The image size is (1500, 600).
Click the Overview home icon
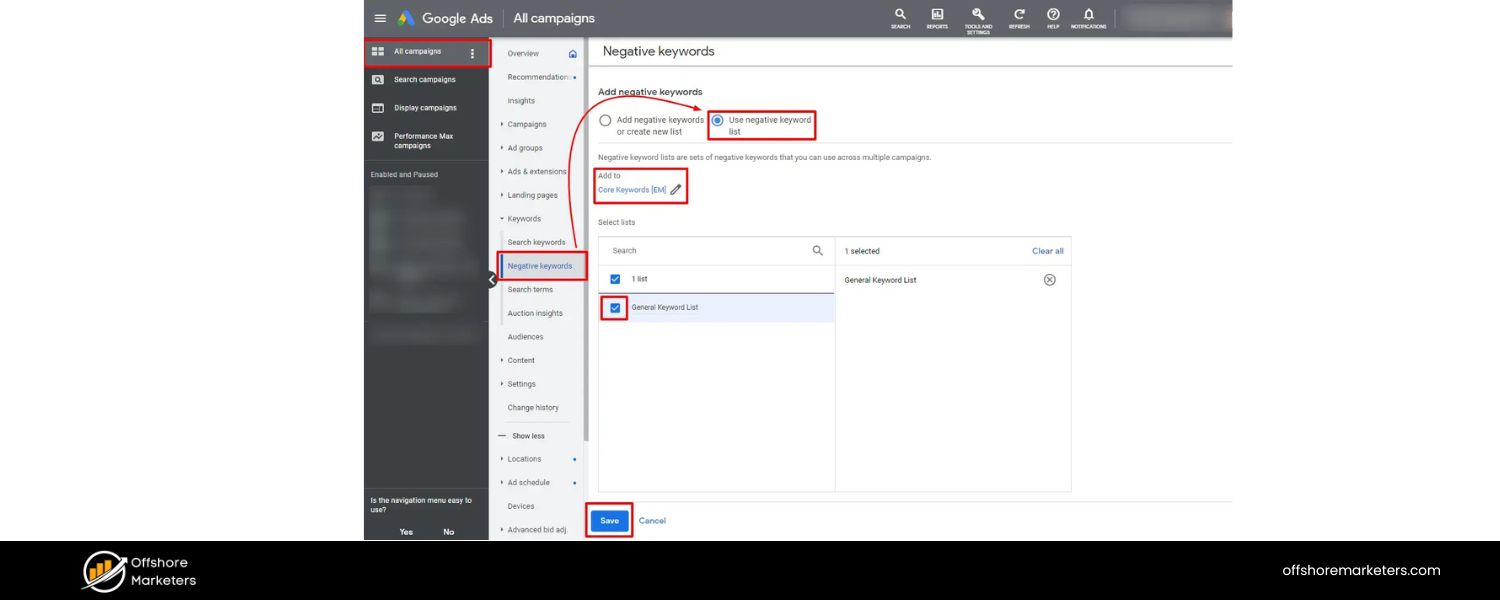click(571, 53)
